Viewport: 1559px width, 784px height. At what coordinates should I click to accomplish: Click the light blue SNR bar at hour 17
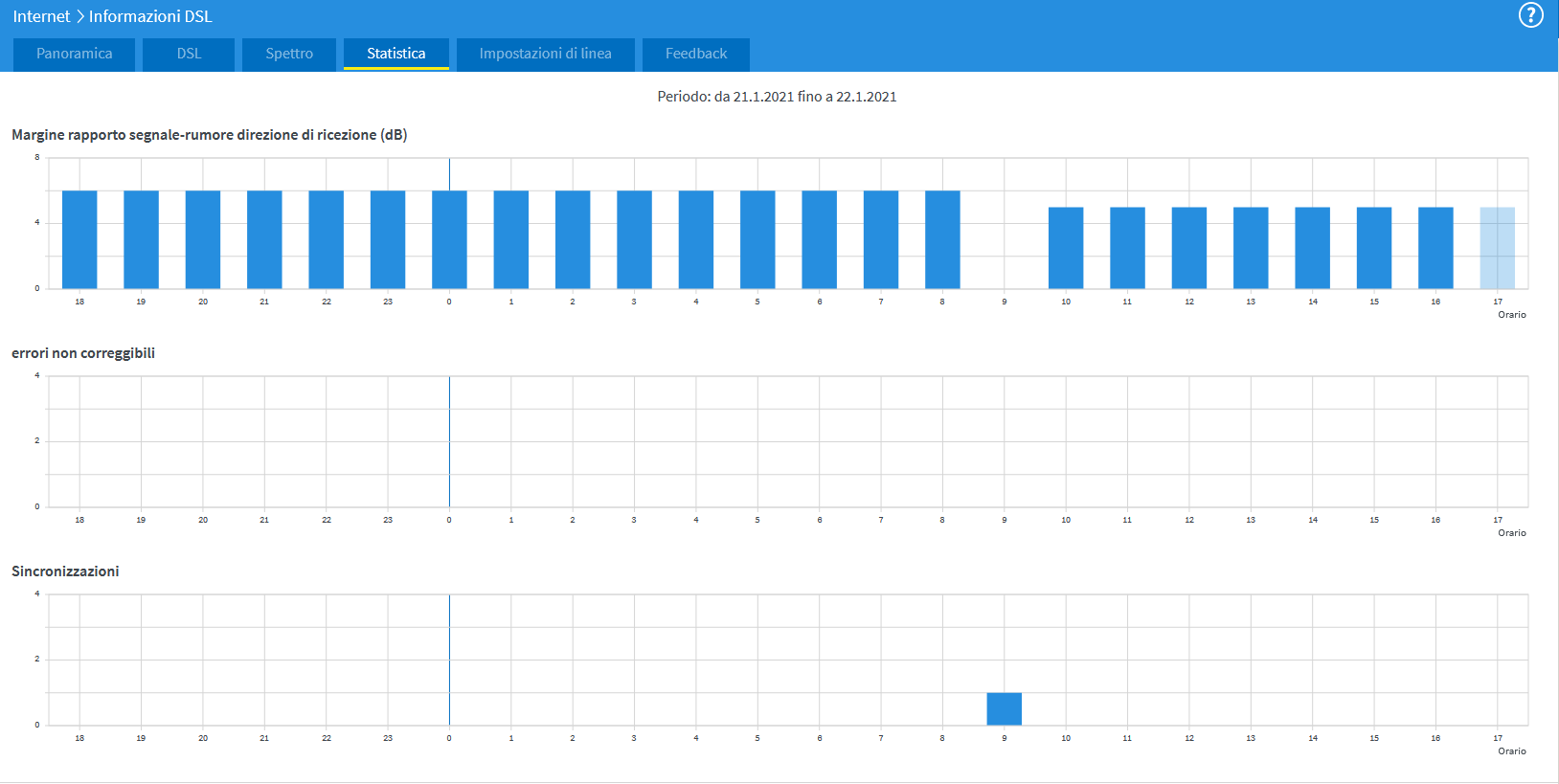(1497, 248)
